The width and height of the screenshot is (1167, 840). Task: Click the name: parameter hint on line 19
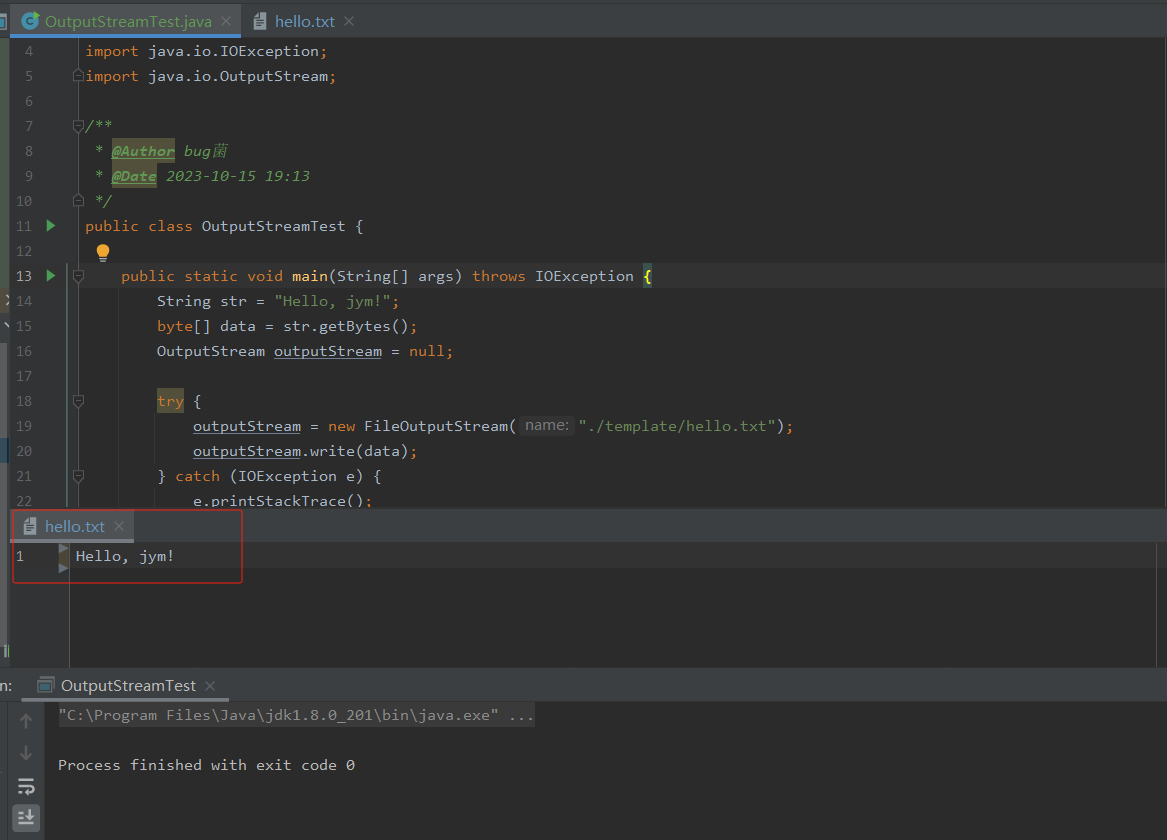[547, 426]
